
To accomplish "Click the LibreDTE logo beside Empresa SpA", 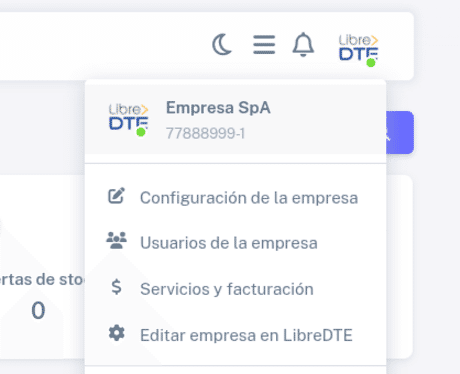I will pyautogui.click(x=128, y=120).
